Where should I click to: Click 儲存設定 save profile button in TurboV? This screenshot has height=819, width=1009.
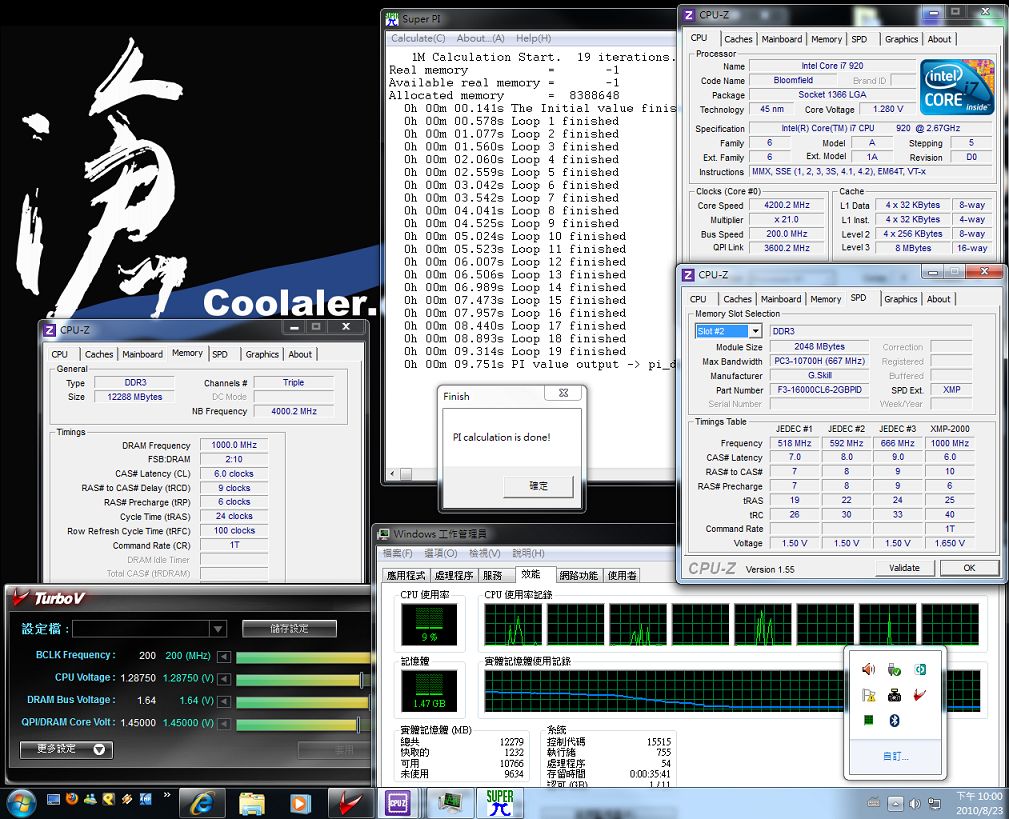(290, 629)
